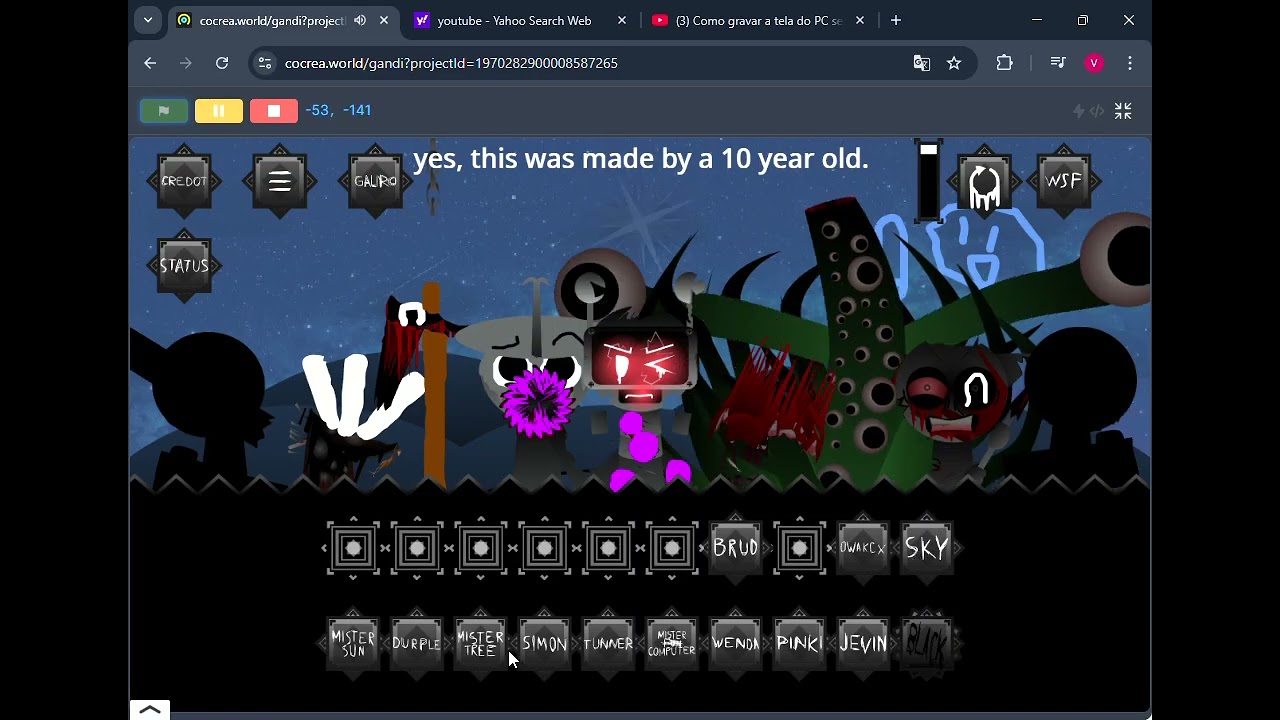Open the Extensions puzzle icon

pos(1005,63)
